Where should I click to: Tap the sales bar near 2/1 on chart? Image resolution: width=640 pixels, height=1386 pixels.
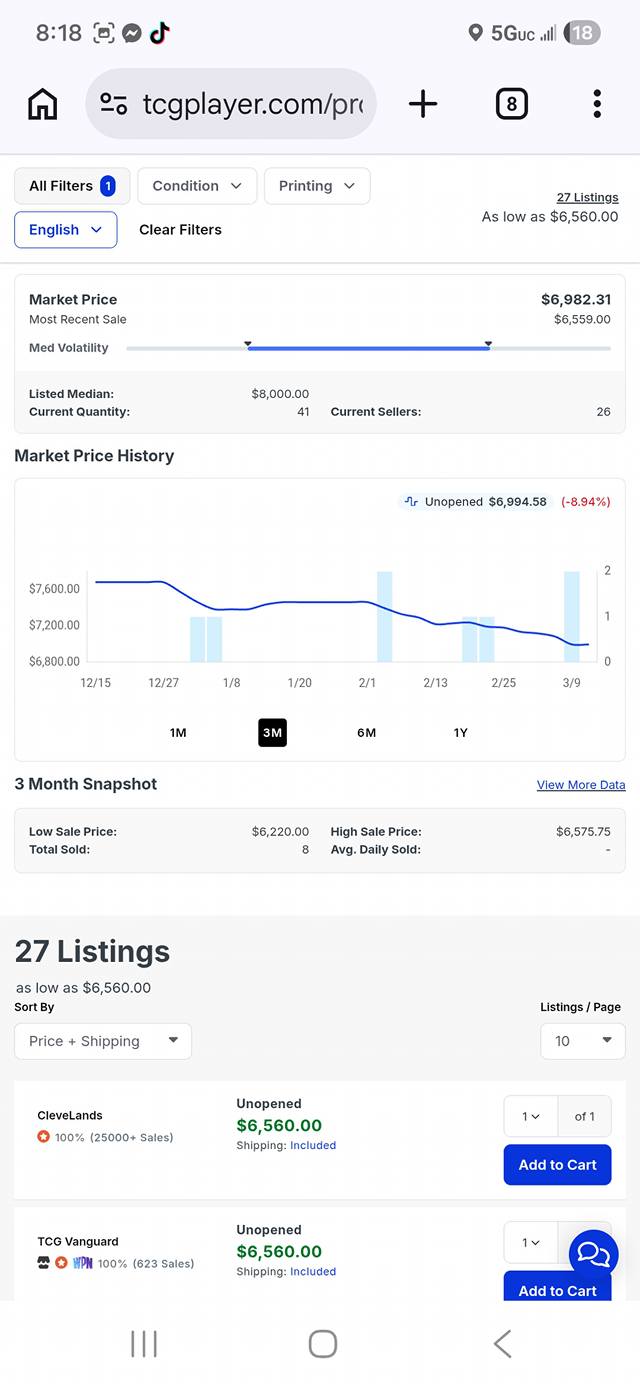tap(385, 616)
